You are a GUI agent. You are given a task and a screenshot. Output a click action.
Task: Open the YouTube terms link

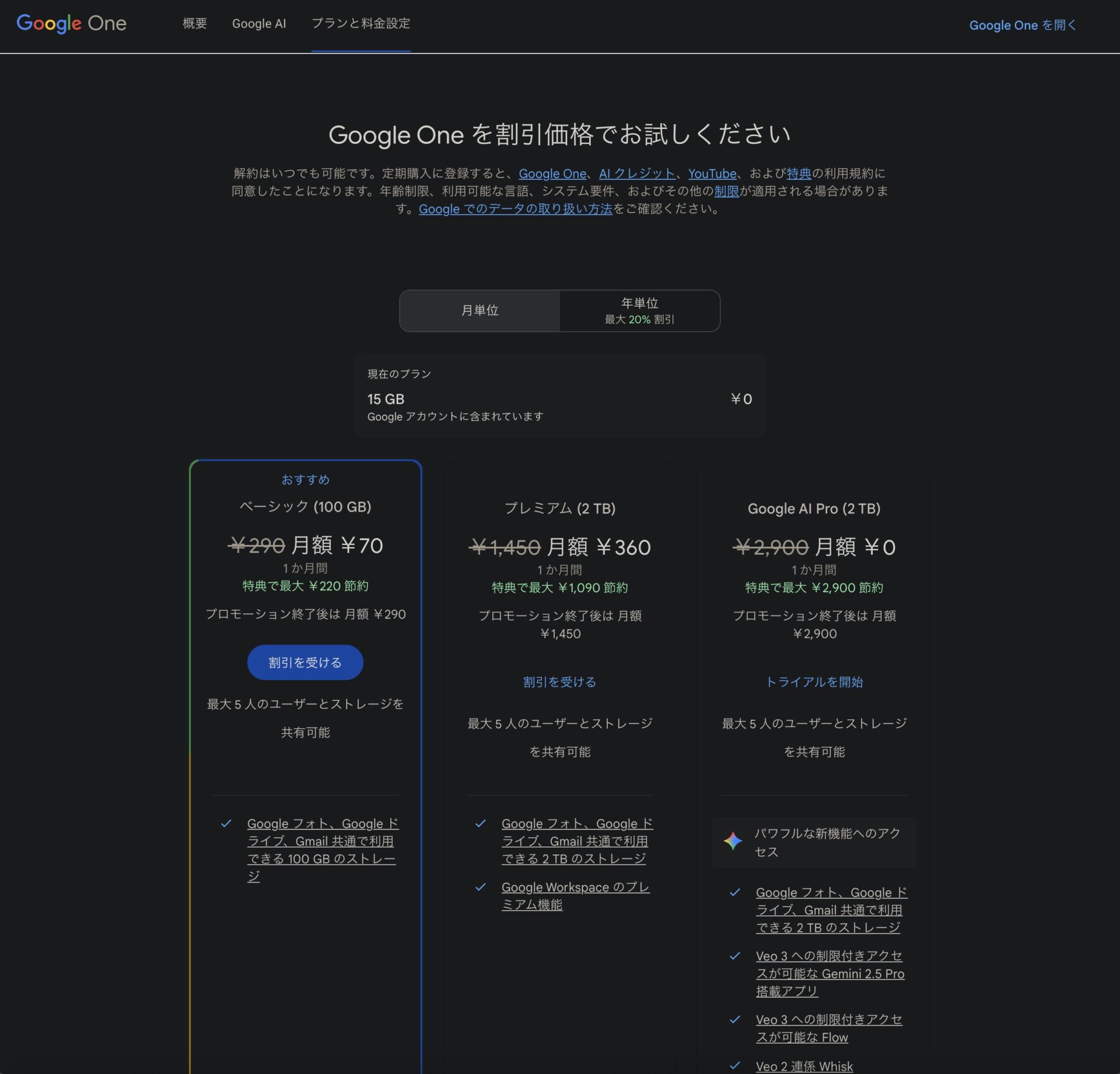coord(712,173)
